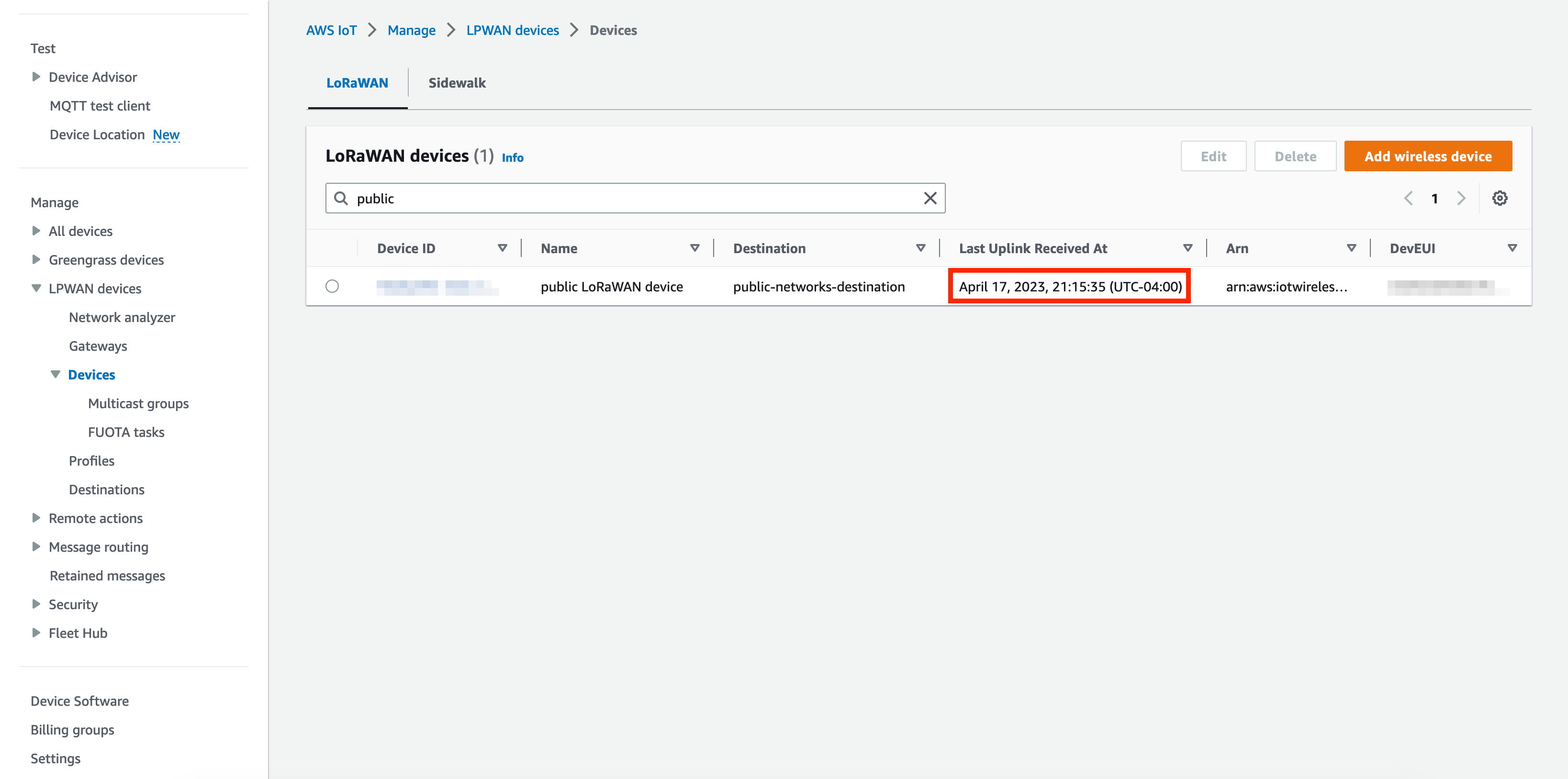Click the DevEUI column filter arrow

(1512, 248)
